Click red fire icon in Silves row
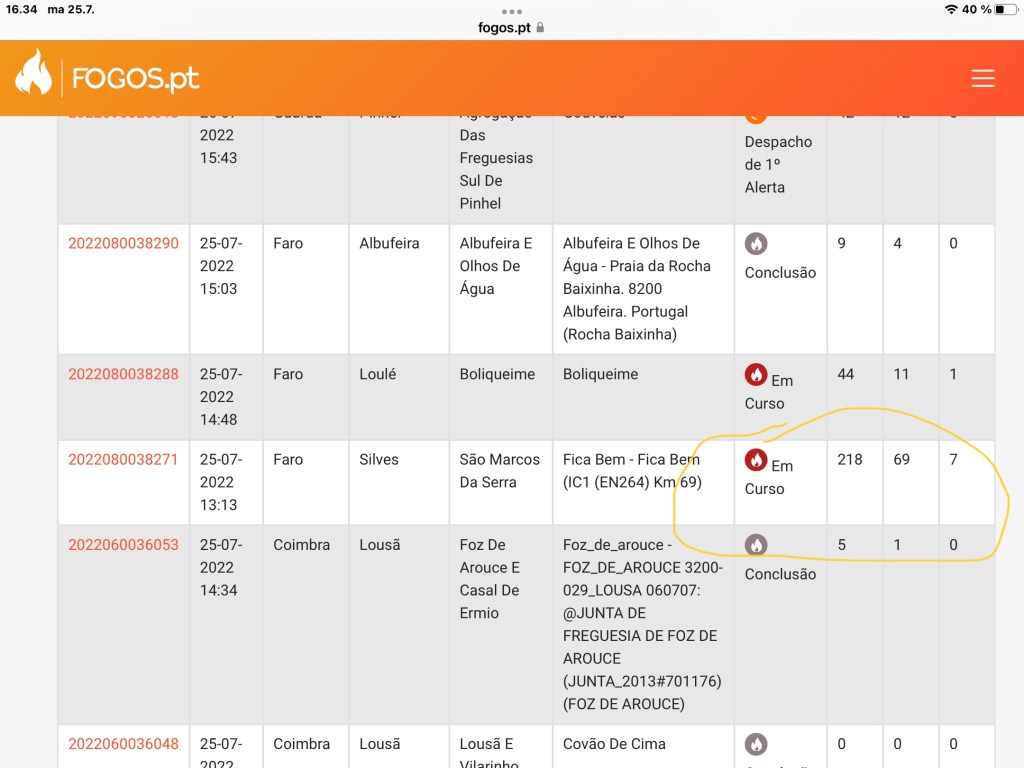 click(x=756, y=460)
